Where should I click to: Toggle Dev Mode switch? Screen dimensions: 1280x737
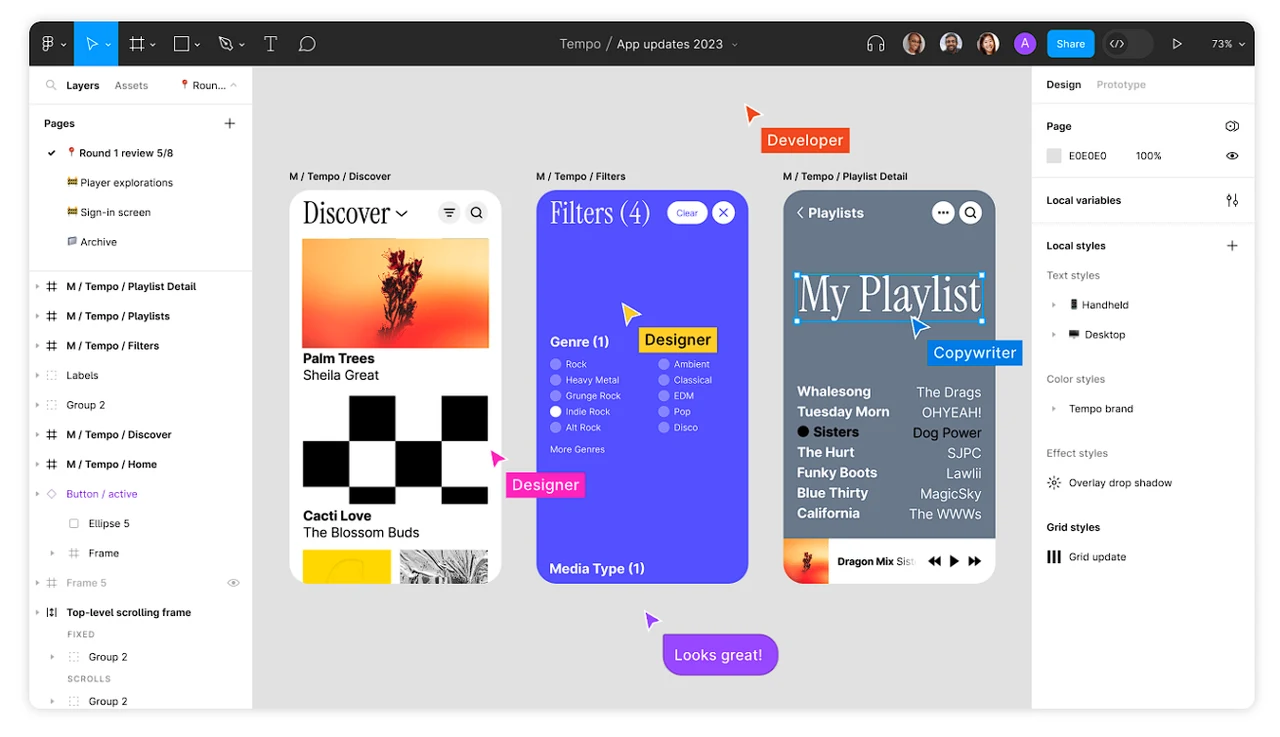pos(1127,44)
